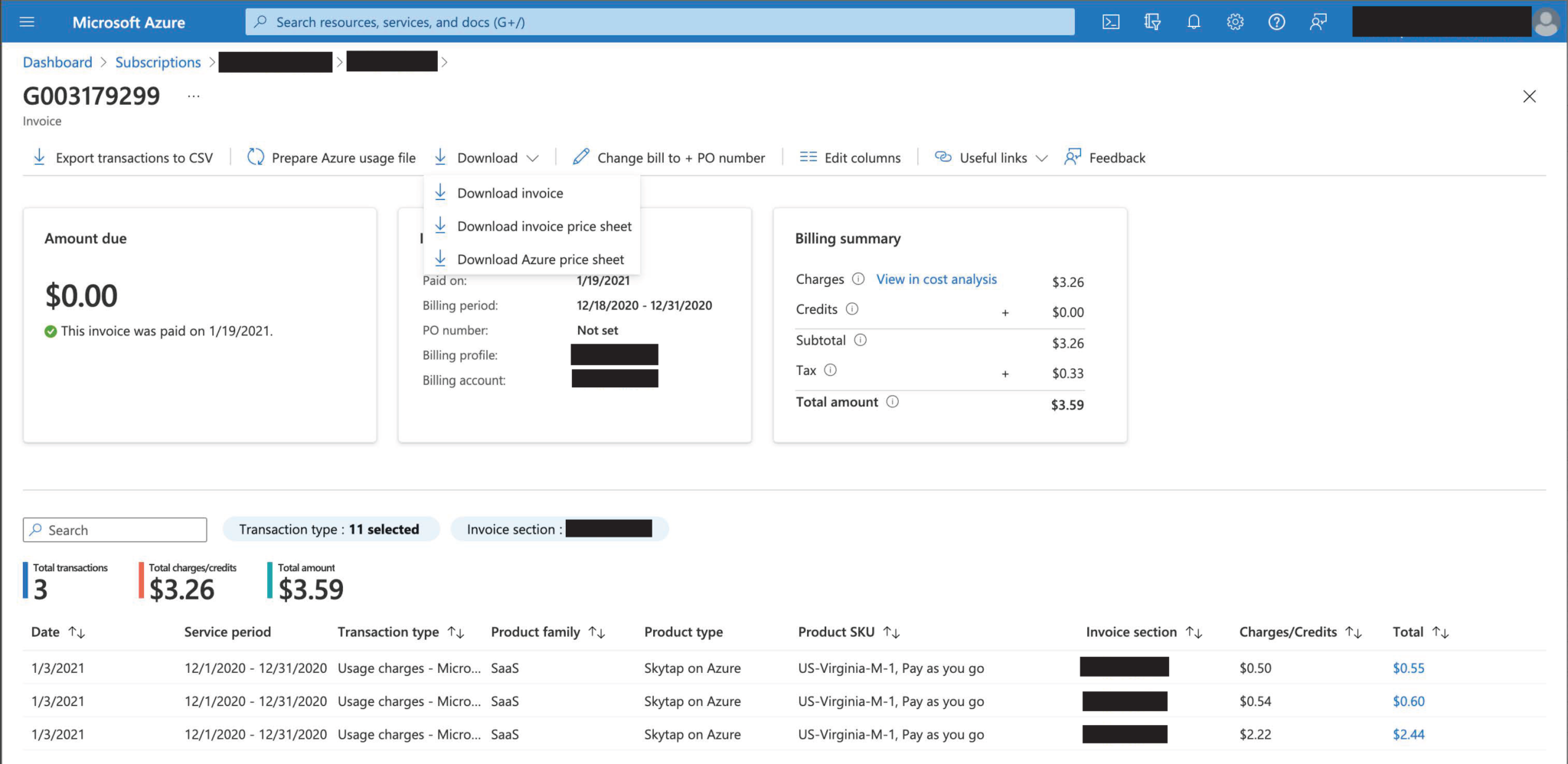Image resolution: width=1568 pixels, height=764 pixels.
Task: Click inside the transactions Search box
Action: pyautogui.click(x=115, y=529)
